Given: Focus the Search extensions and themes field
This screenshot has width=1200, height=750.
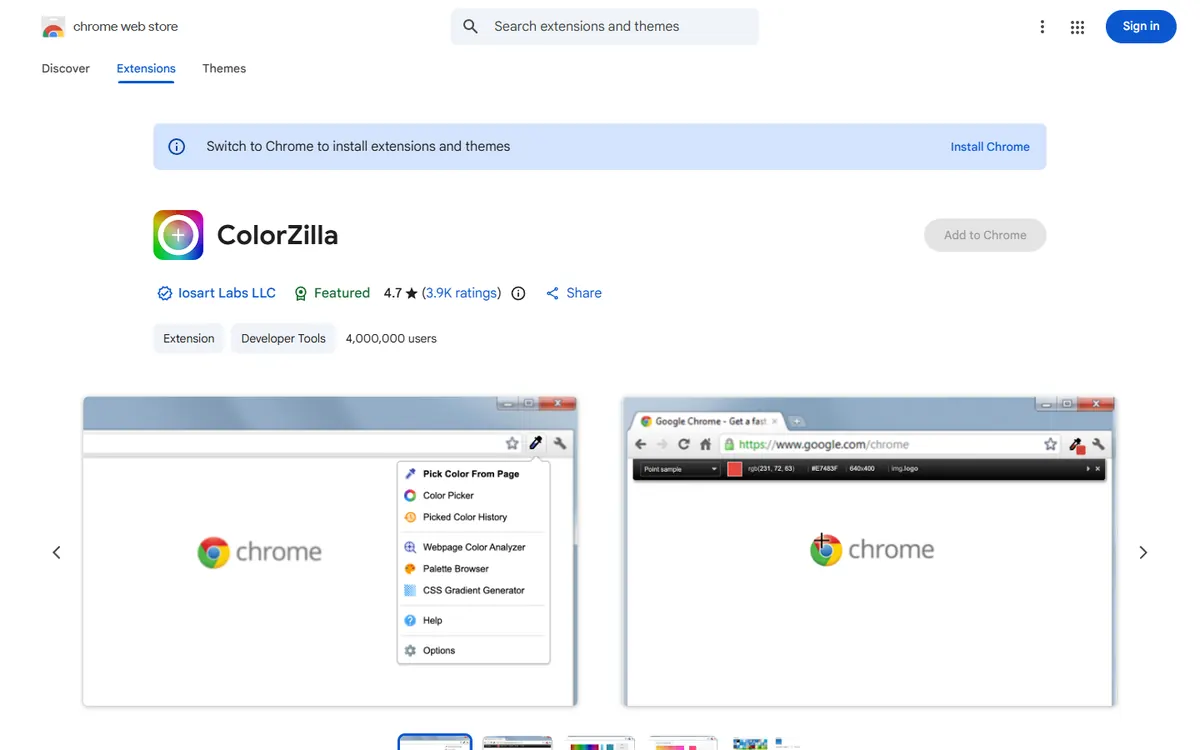Looking at the screenshot, I should (x=604, y=27).
